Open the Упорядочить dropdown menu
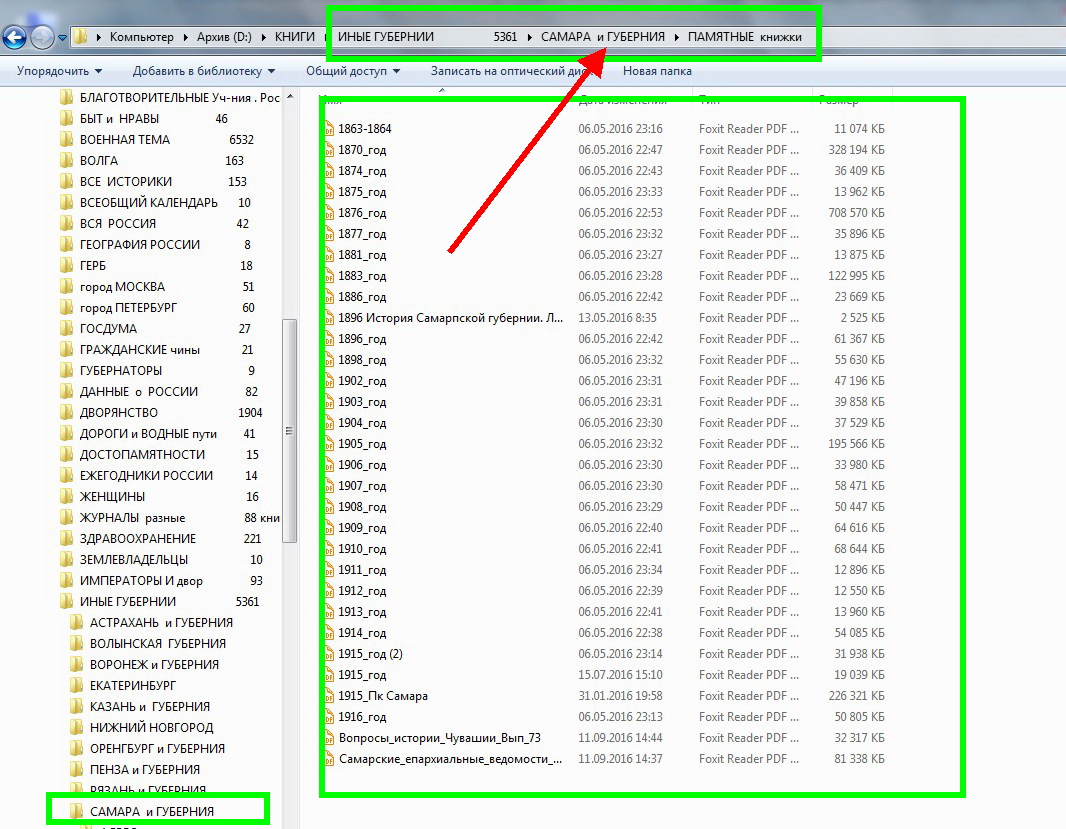 click(x=59, y=71)
